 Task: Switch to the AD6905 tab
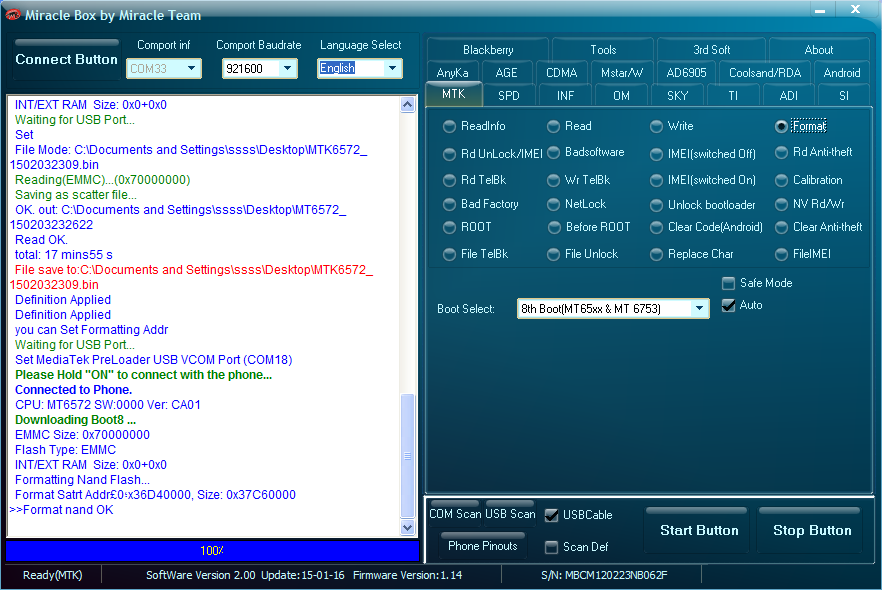click(686, 73)
